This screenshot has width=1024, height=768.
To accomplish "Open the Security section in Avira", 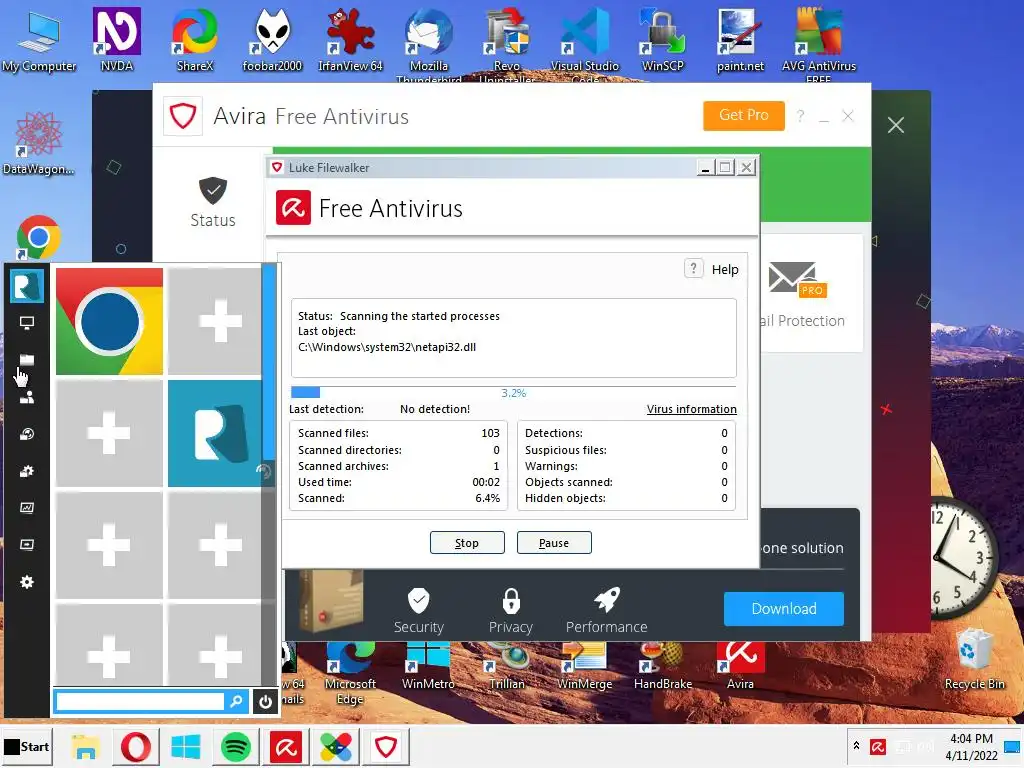I will tap(419, 611).
